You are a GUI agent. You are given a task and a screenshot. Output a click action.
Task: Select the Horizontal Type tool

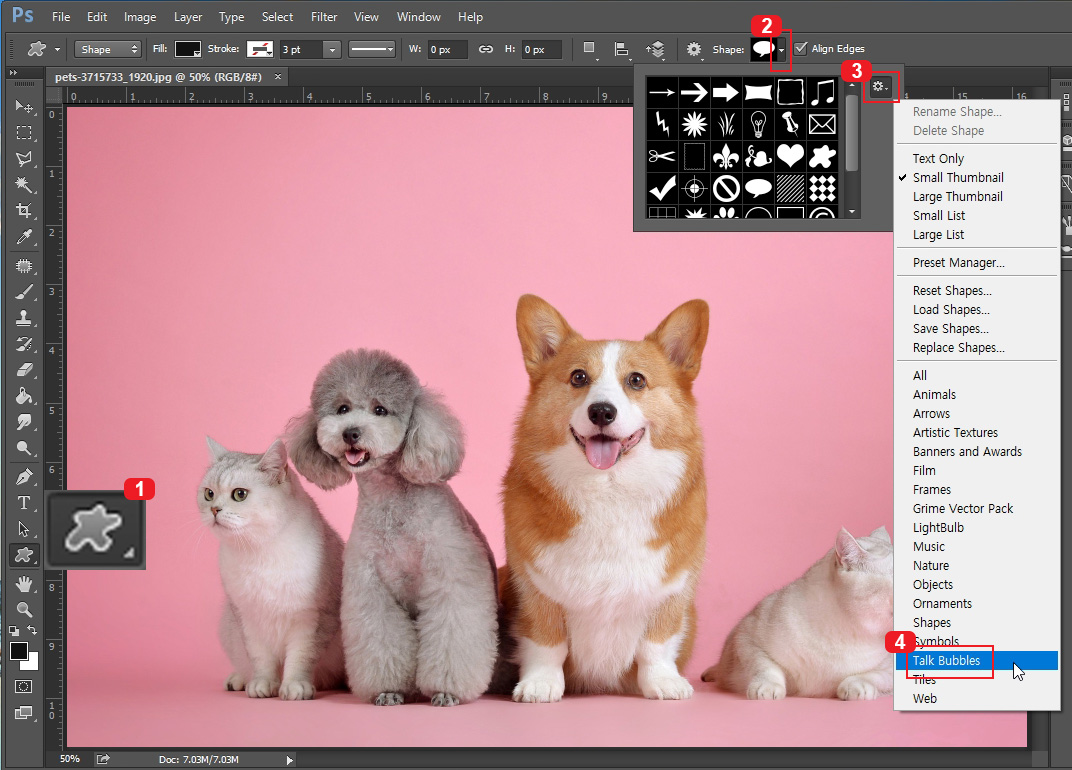click(x=24, y=503)
